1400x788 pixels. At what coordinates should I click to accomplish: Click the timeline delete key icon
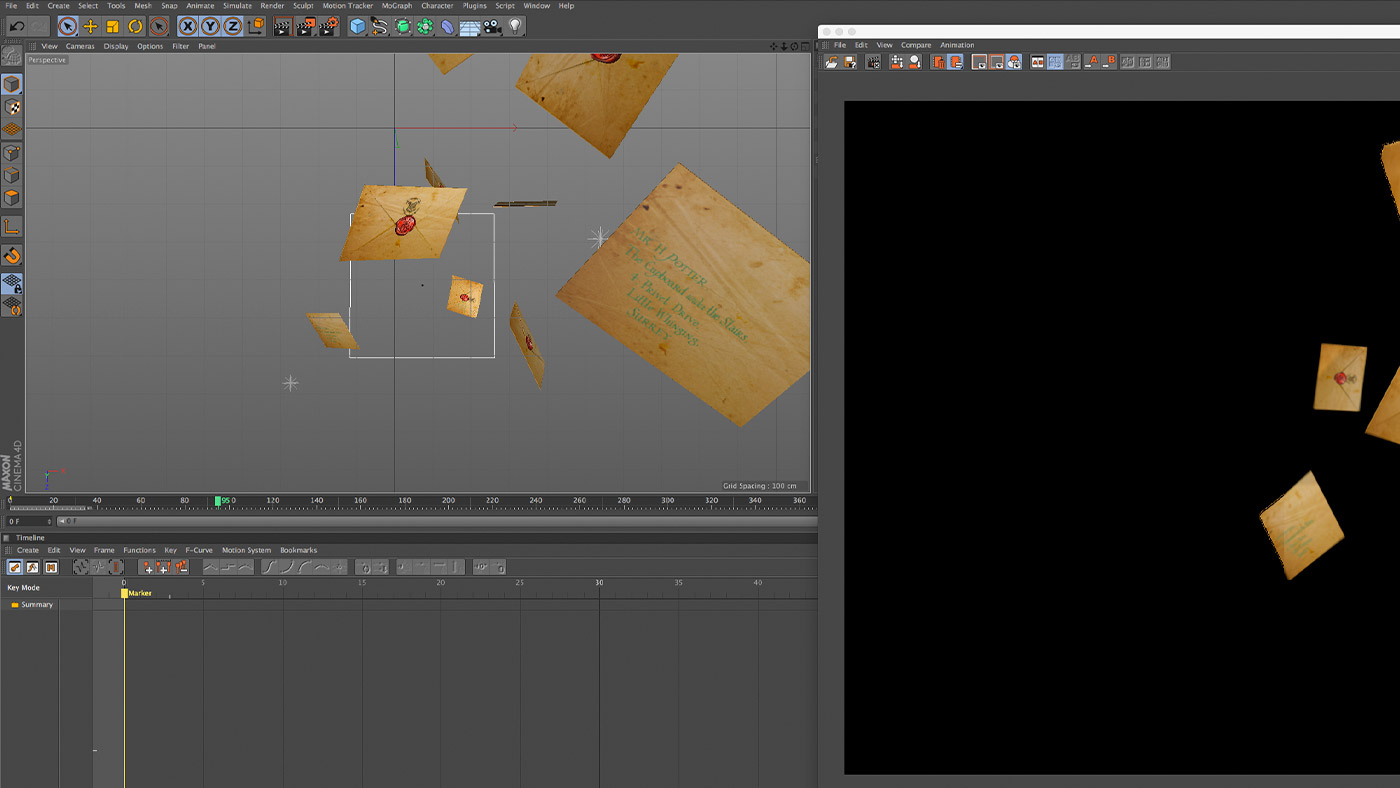181,567
